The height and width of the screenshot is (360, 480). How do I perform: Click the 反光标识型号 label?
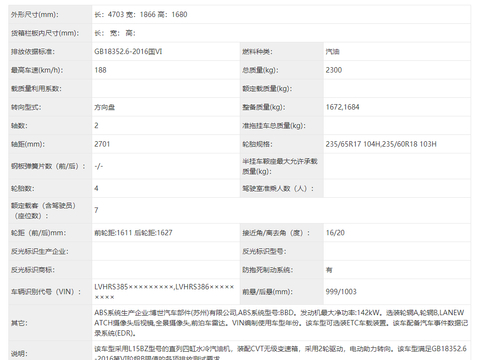[x=264, y=251]
